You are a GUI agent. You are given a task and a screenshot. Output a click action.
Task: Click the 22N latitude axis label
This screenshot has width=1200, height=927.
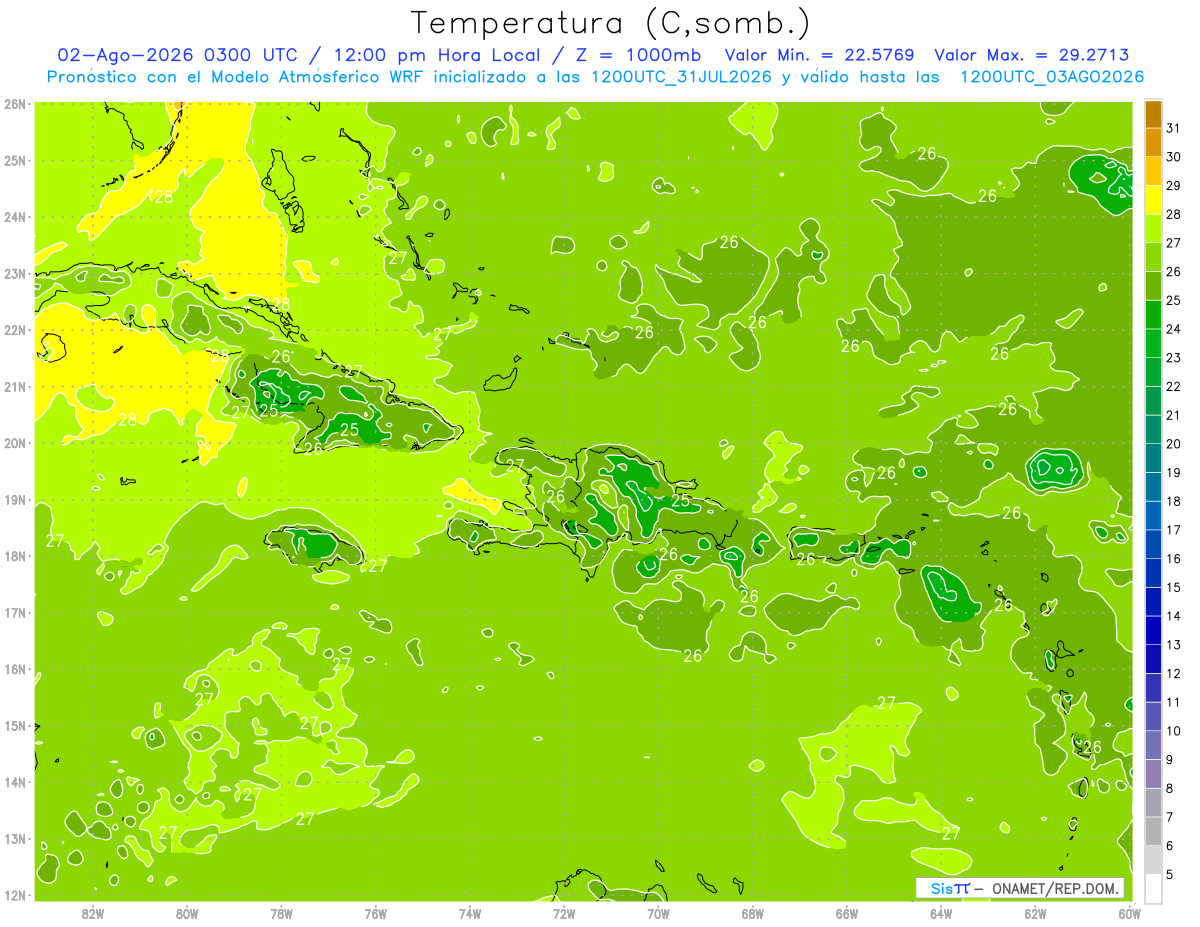pyautogui.click(x=15, y=330)
